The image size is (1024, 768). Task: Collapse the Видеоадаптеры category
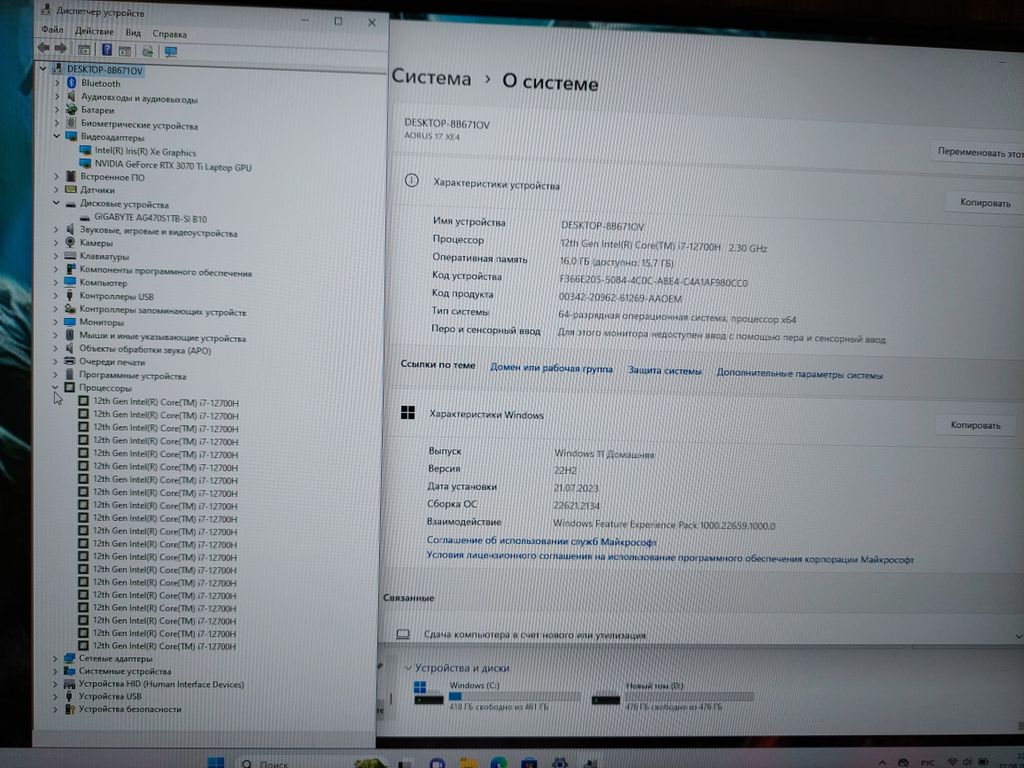[57, 136]
